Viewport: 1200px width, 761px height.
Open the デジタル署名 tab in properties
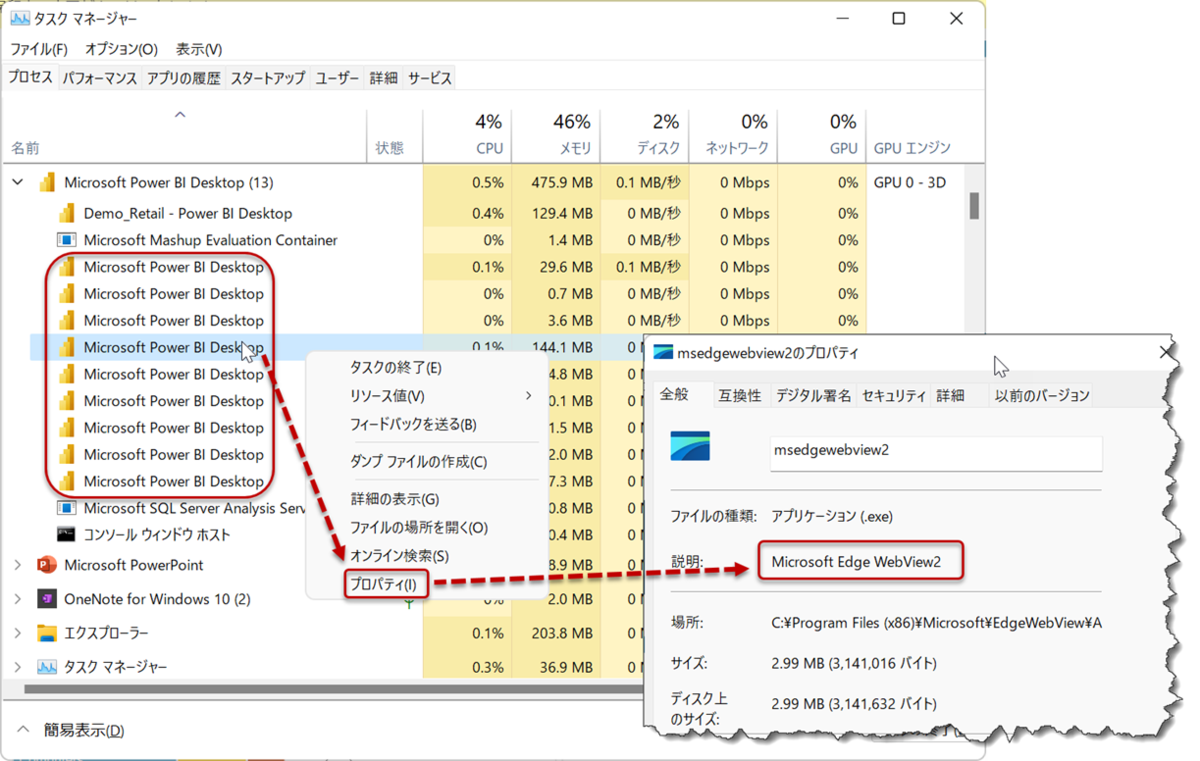click(x=813, y=395)
